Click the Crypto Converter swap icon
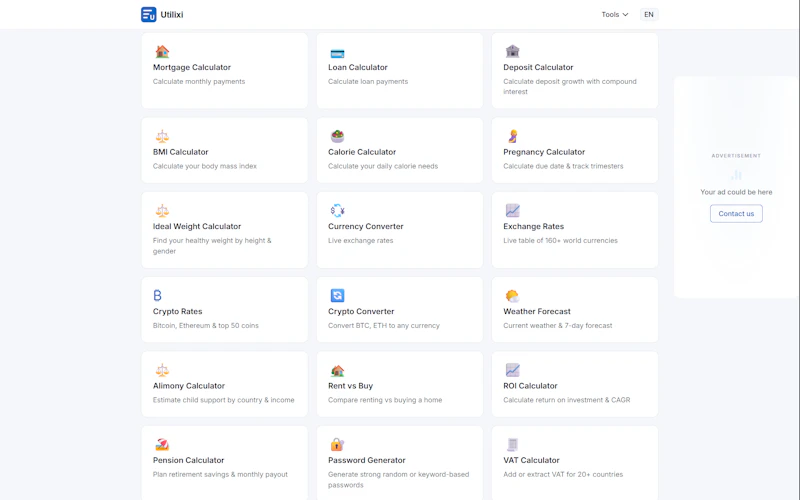The height and width of the screenshot is (500, 800). pos(337,295)
